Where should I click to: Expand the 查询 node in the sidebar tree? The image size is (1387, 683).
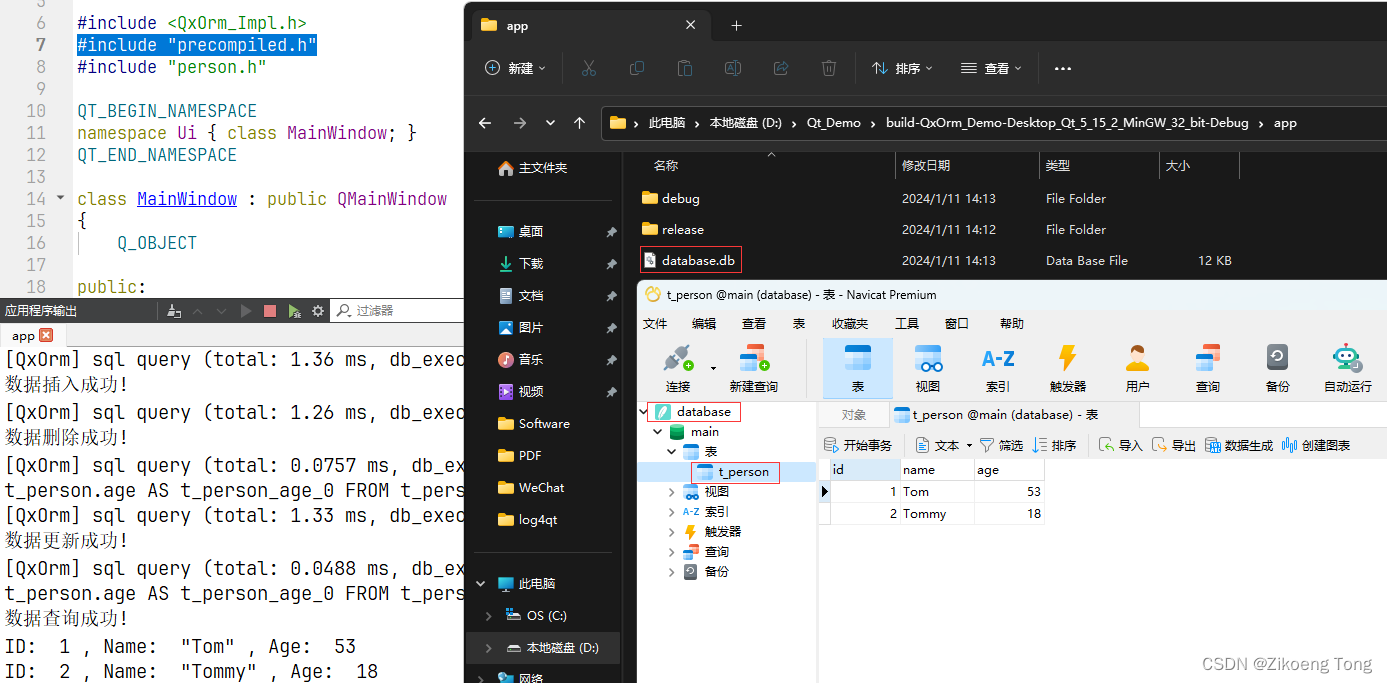tap(674, 551)
